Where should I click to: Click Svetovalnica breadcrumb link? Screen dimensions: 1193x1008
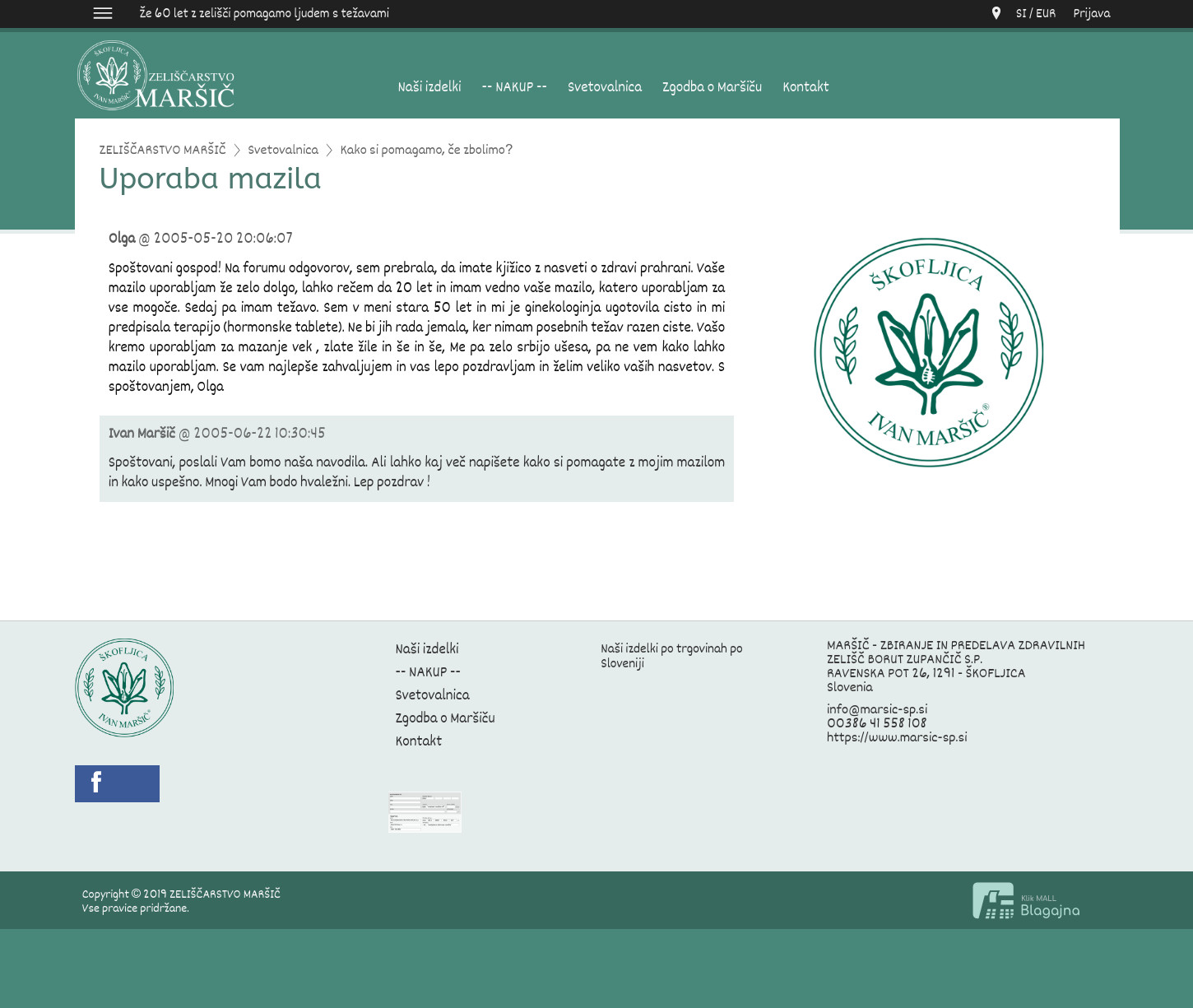[x=283, y=150]
